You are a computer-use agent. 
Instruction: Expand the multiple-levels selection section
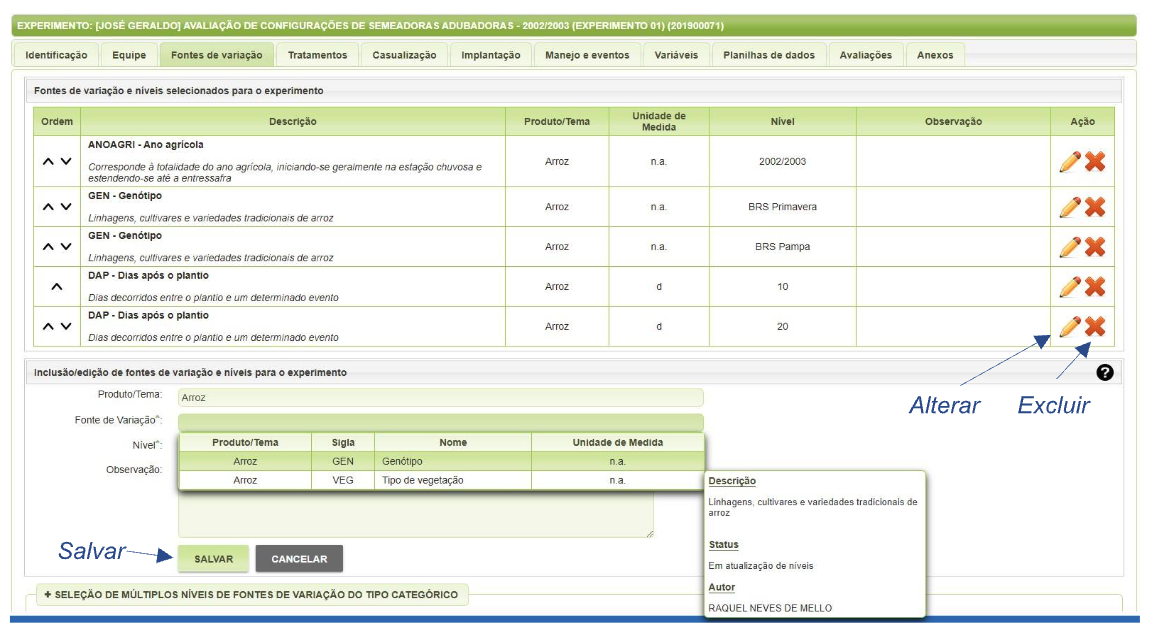pyautogui.click(x=251, y=594)
